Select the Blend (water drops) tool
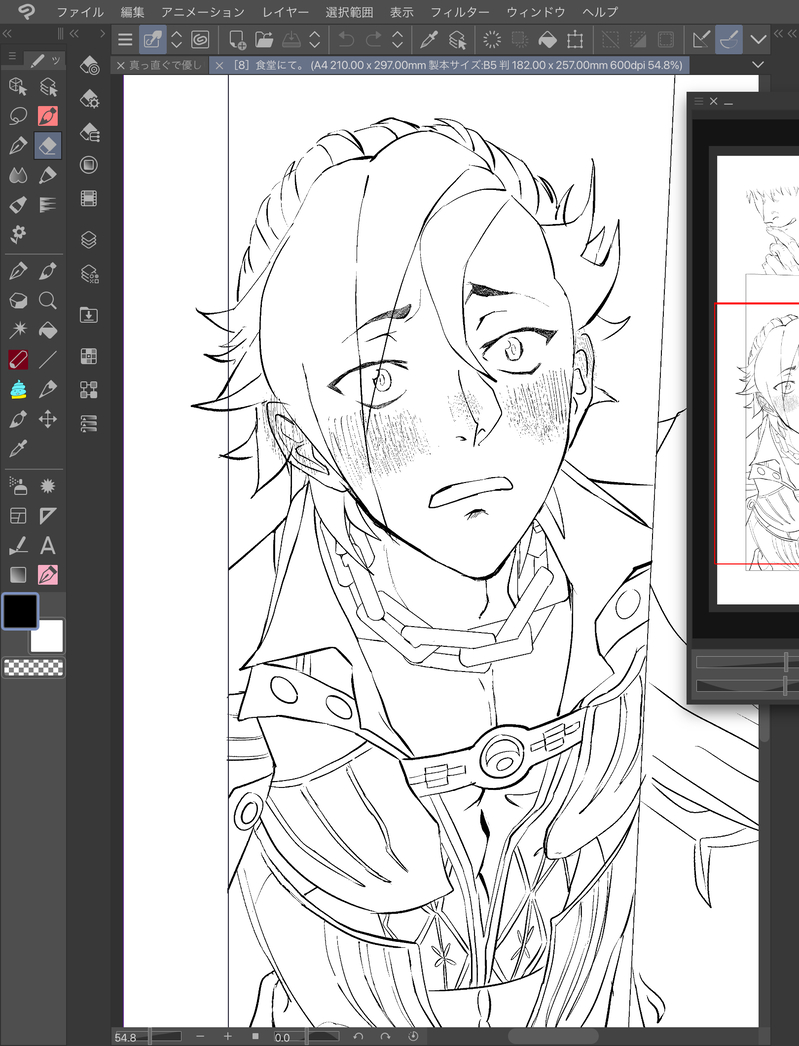 click(x=18, y=175)
